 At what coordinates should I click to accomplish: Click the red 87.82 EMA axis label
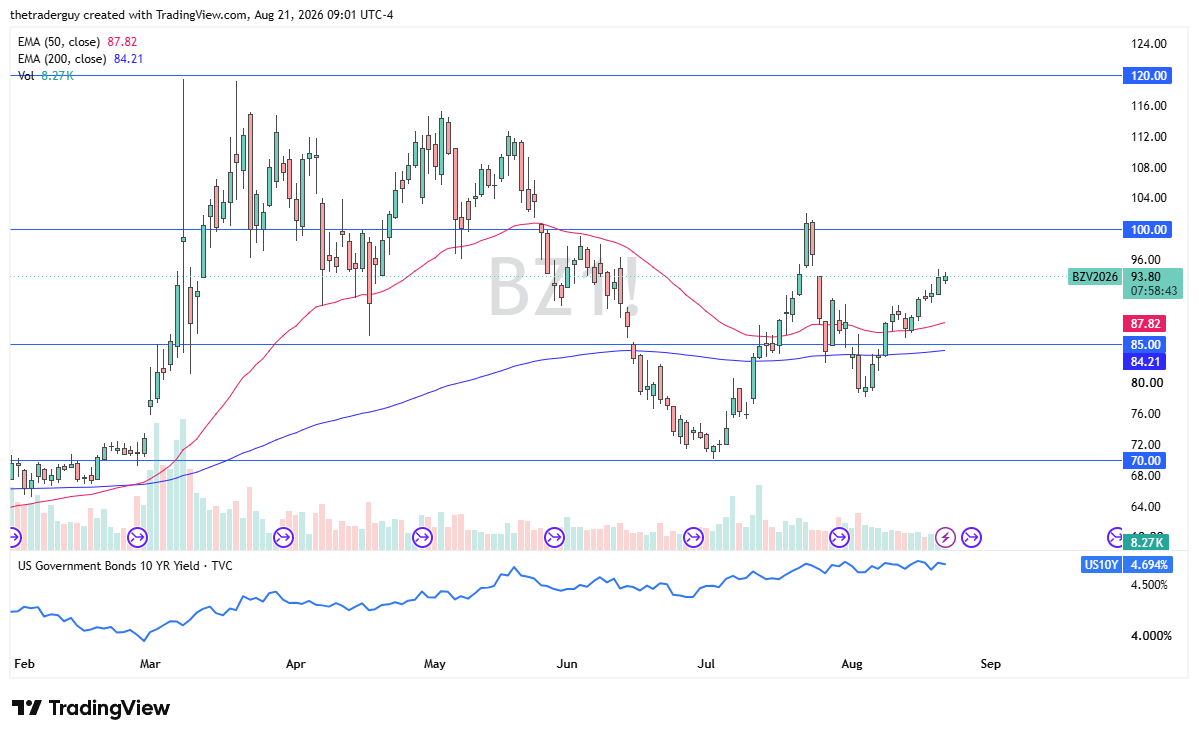(1145, 324)
